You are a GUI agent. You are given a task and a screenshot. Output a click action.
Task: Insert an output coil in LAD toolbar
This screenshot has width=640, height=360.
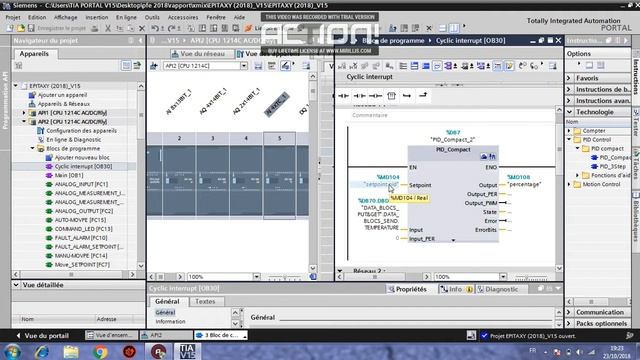(376, 96)
